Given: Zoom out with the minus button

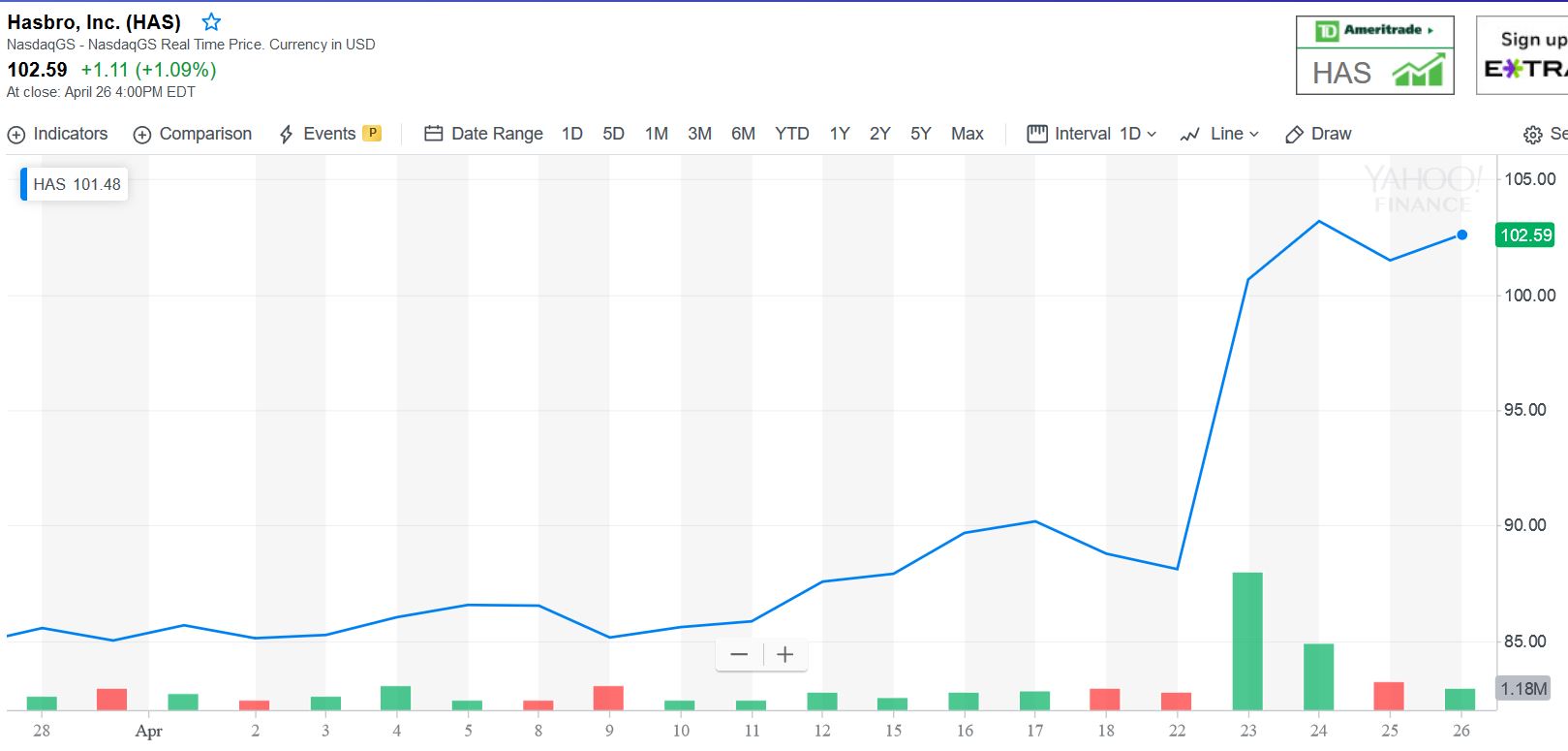Looking at the screenshot, I should 739,655.
